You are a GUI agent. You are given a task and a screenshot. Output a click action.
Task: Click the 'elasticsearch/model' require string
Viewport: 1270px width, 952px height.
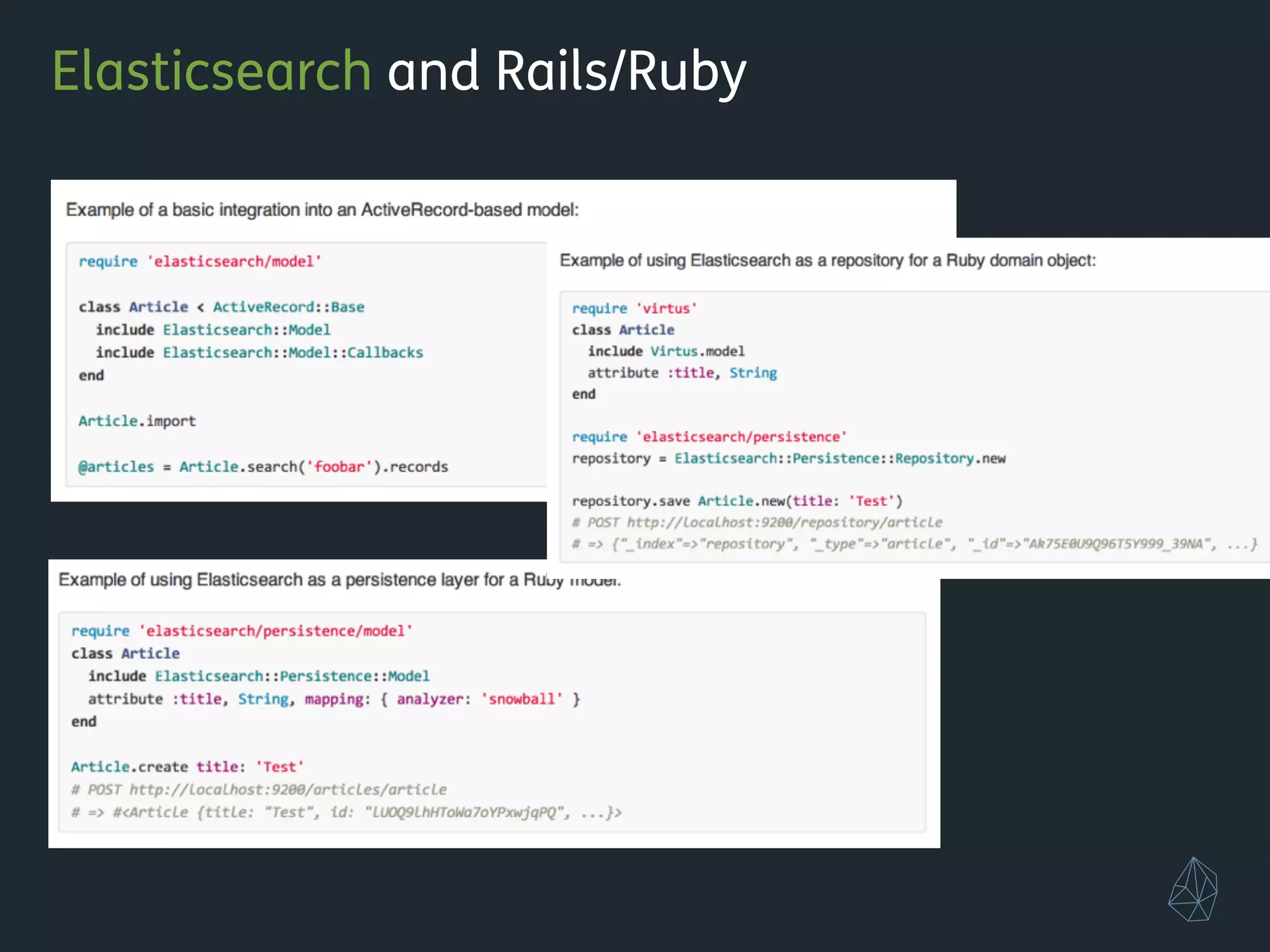tap(234, 262)
